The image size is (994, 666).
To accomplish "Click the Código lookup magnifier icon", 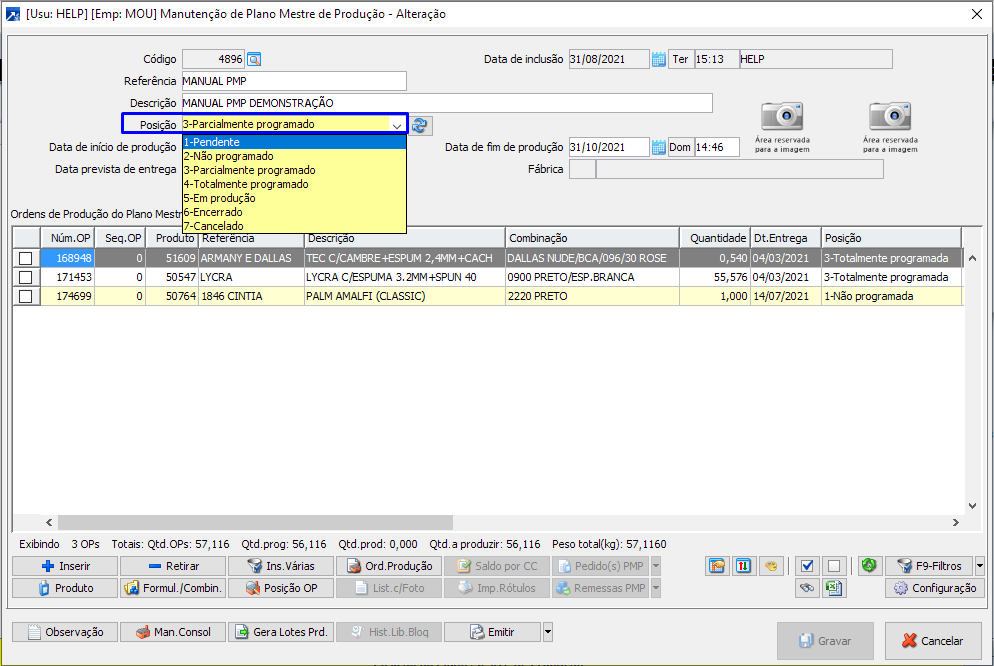I will pos(254,60).
